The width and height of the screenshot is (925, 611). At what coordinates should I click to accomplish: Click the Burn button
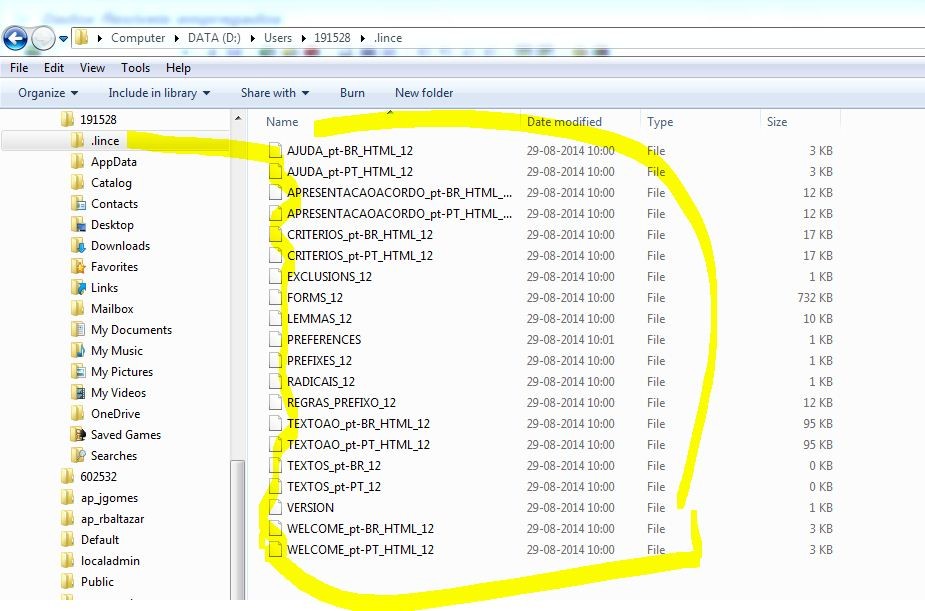[352, 93]
